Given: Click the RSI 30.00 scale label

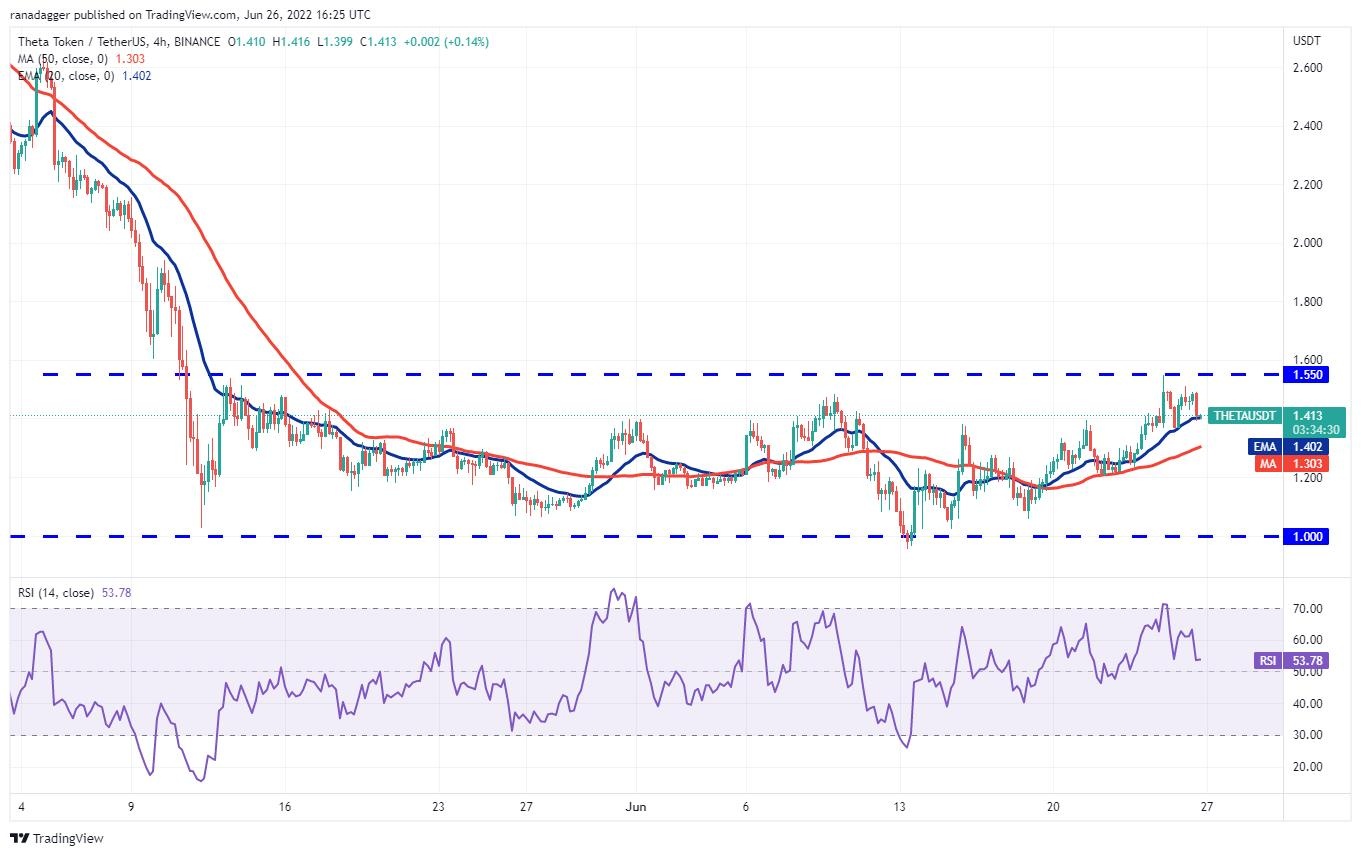Looking at the screenshot, I should 1307,735.
